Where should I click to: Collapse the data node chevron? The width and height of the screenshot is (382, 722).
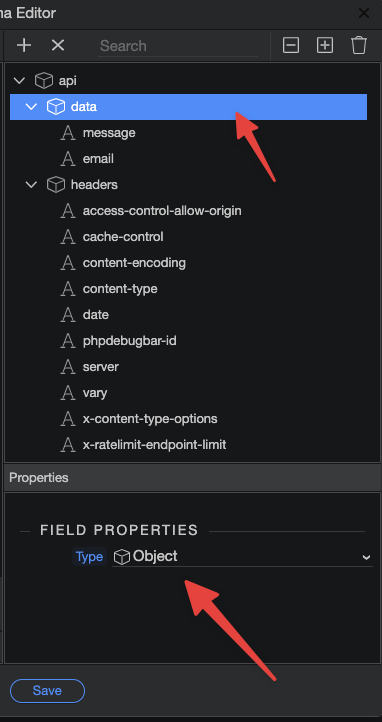(x=31, y=107)
